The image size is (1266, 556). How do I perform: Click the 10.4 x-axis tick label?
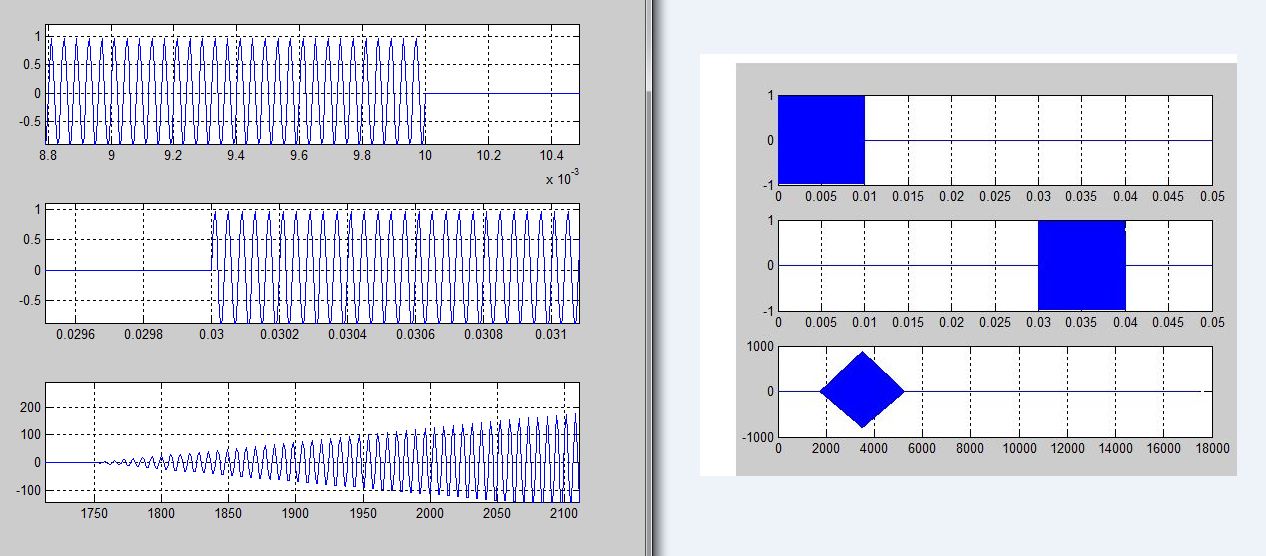(551, 155)
